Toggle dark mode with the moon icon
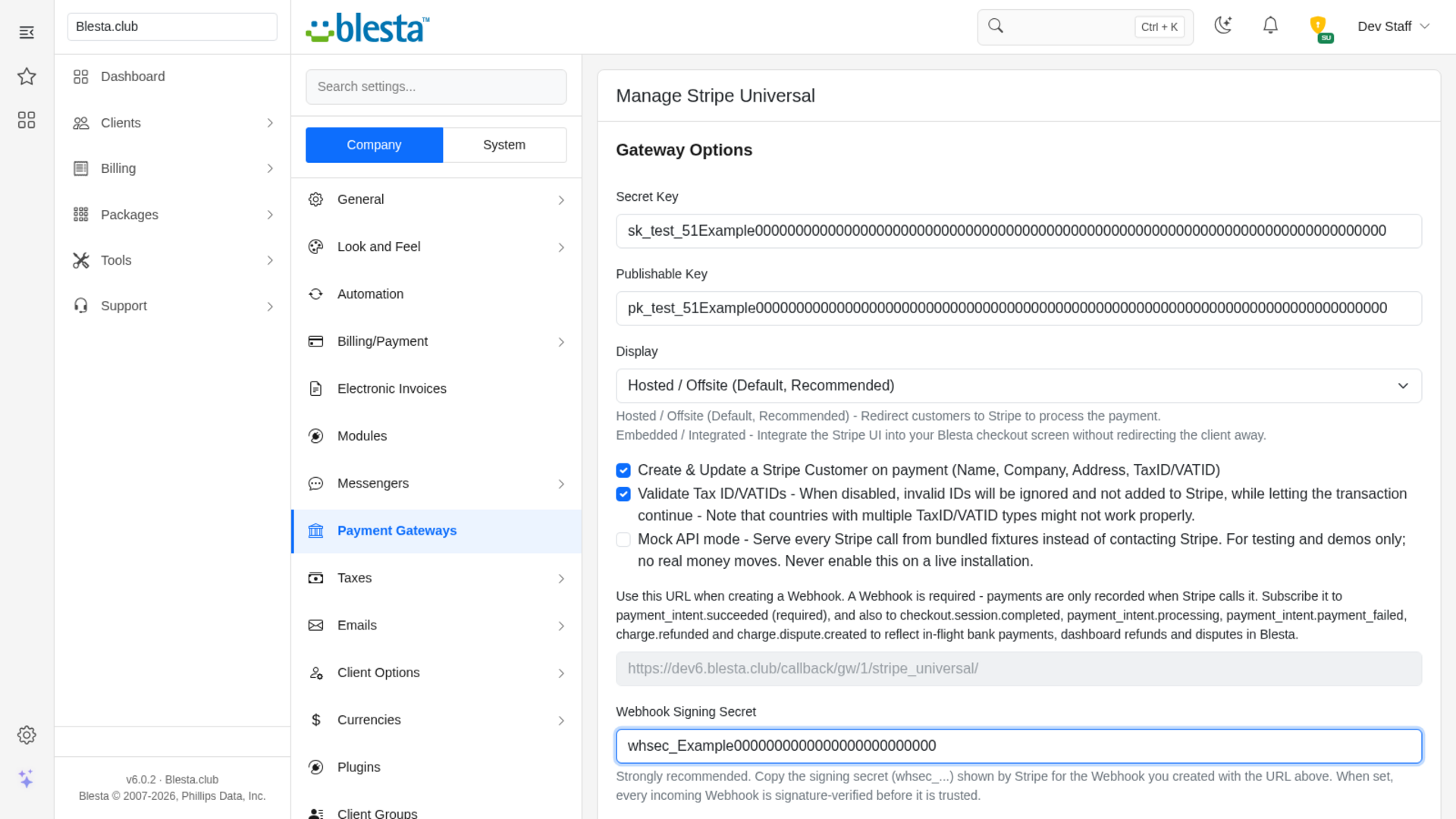The height and width of the screenshot is (819, 1456). coord(1223,25)
